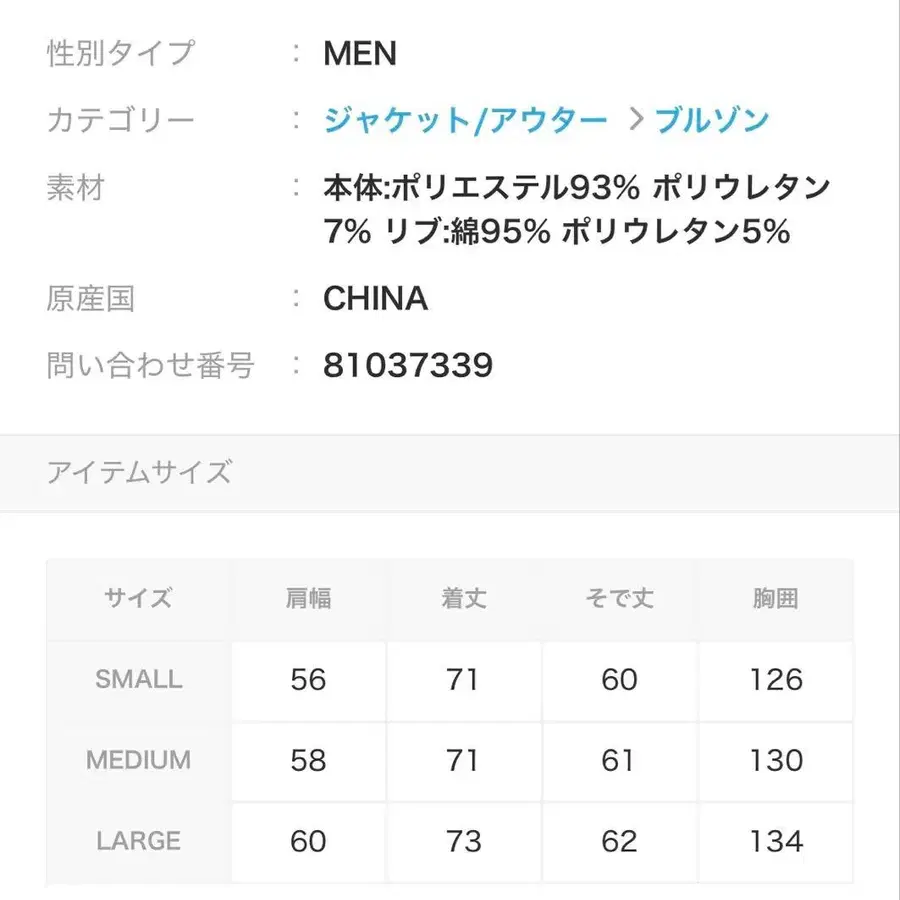Select the 着丈 column header
This screenshot has width=900, height=900.
click(462, 598)
